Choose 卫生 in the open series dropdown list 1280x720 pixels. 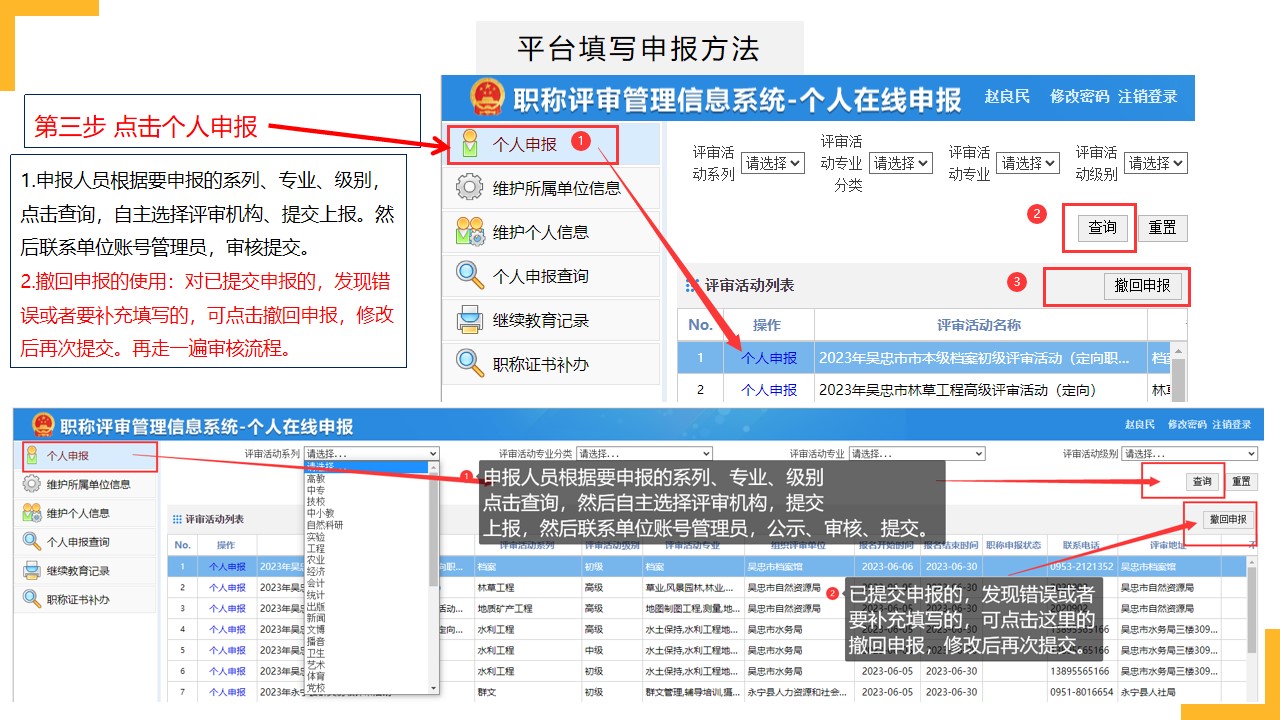[316, 652]
